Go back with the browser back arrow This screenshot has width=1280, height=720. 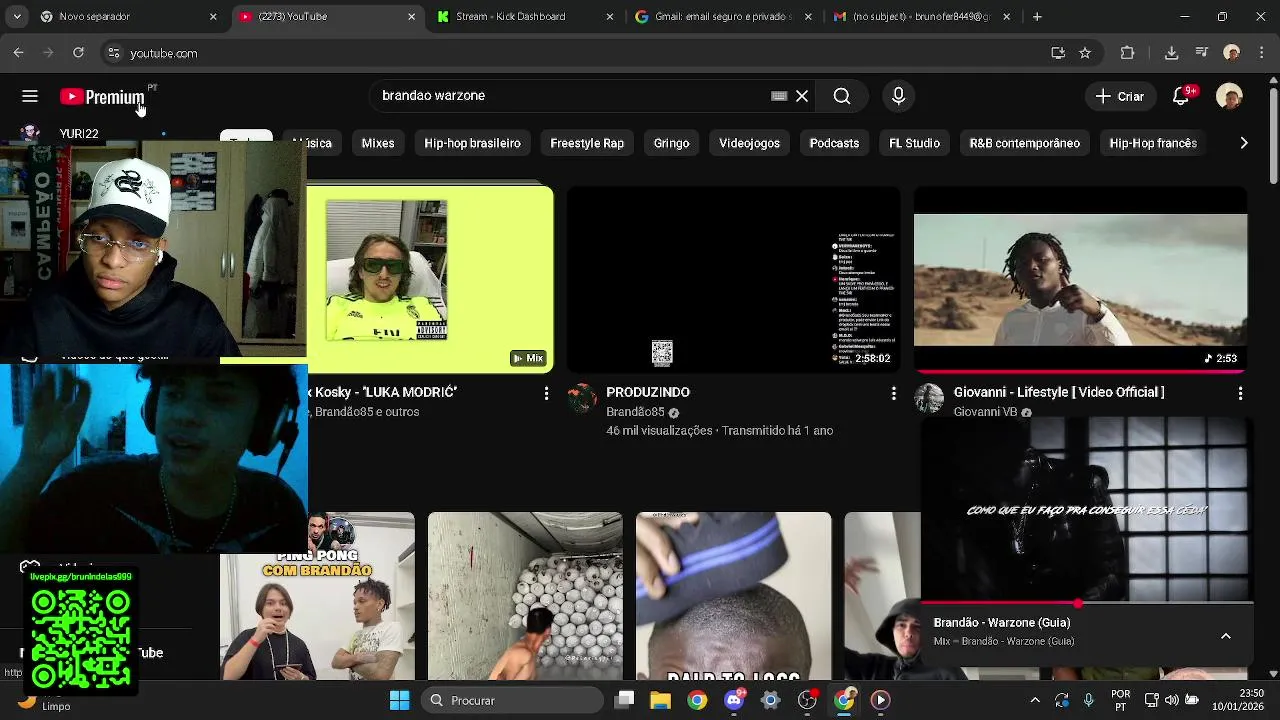pos(18,53)
